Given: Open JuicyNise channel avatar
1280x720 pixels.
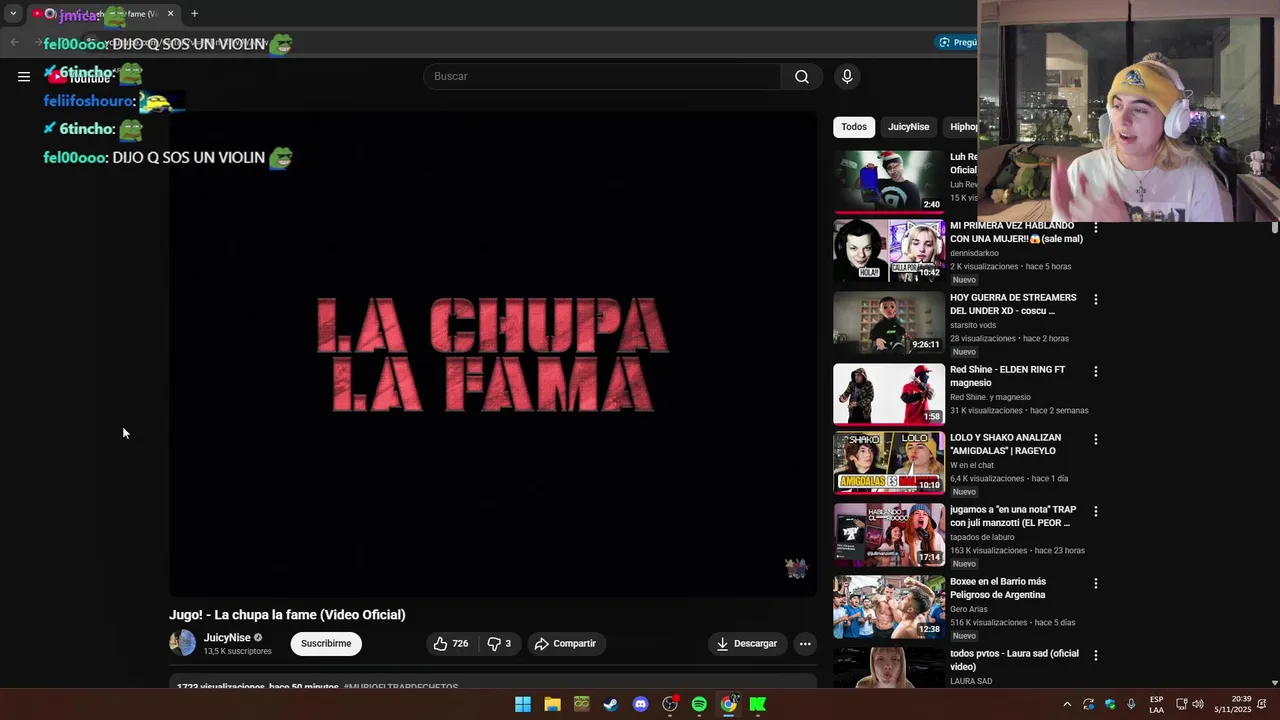Looking at the screenshot, I should (183, 643).
